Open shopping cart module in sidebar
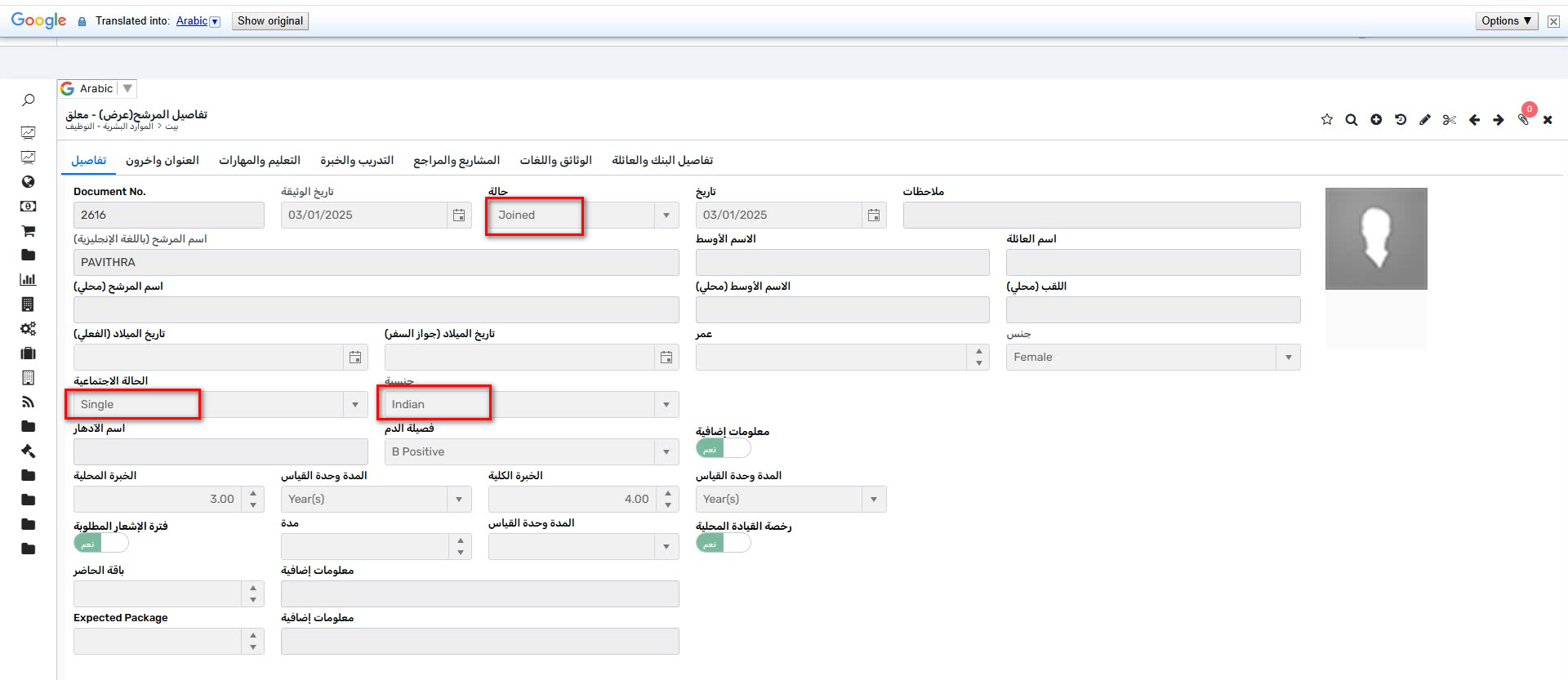Image resolution: width=1568 pixels, height=680 pixels. click(28, 231)
